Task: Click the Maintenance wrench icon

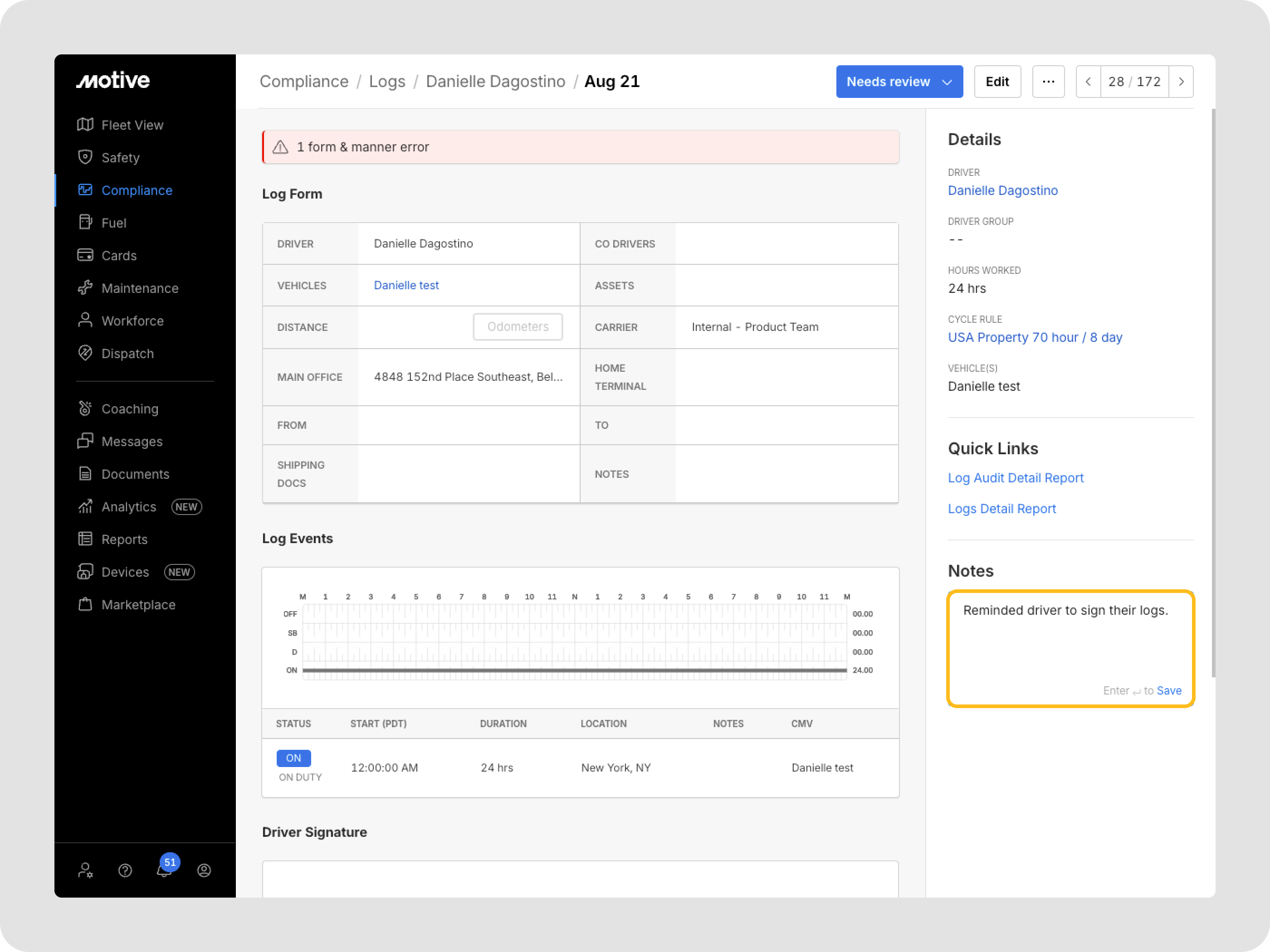Action: coord(85,288)
